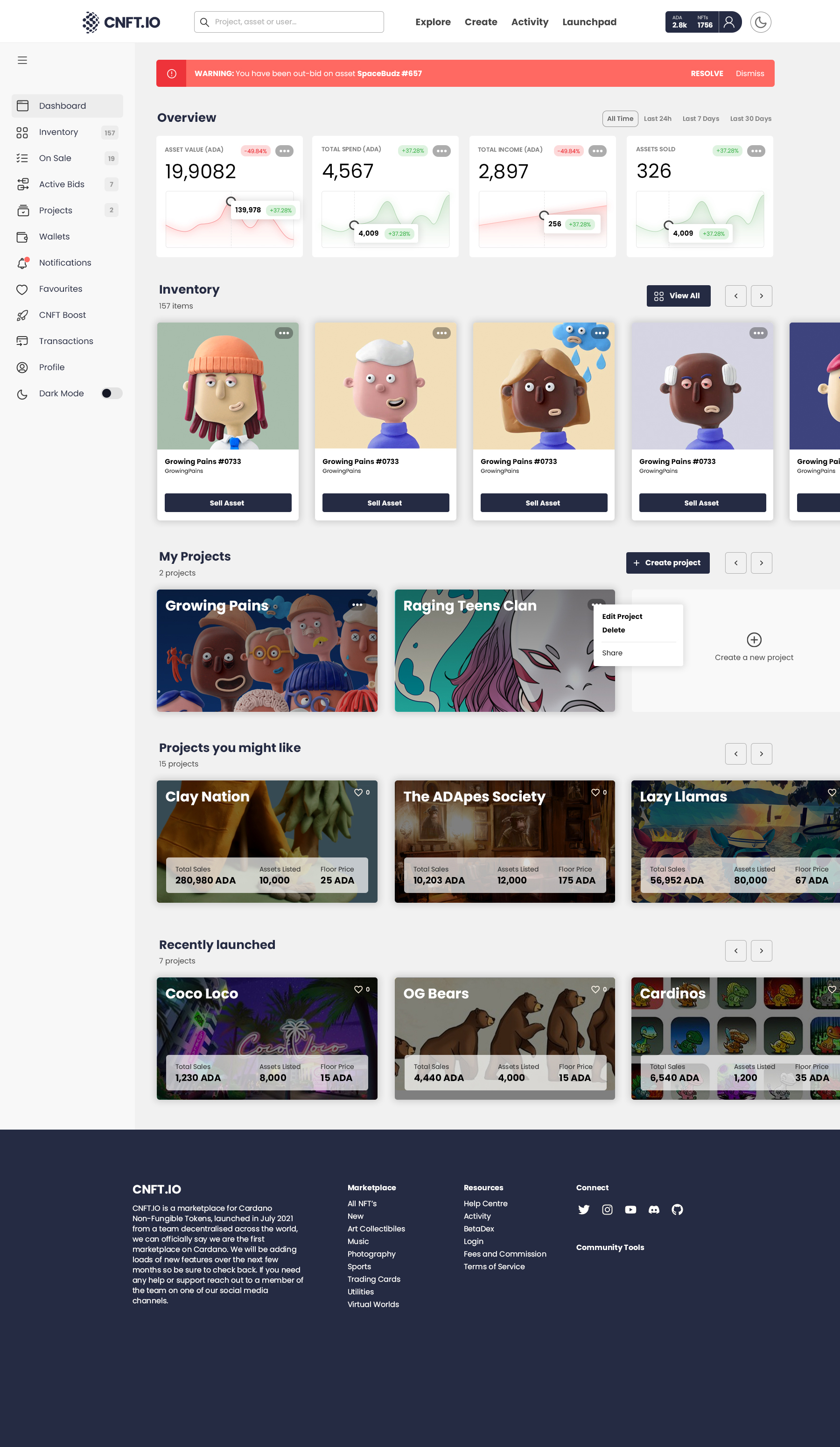
Task: Open Notifications from the sidebar
Action: pos(65,262)
